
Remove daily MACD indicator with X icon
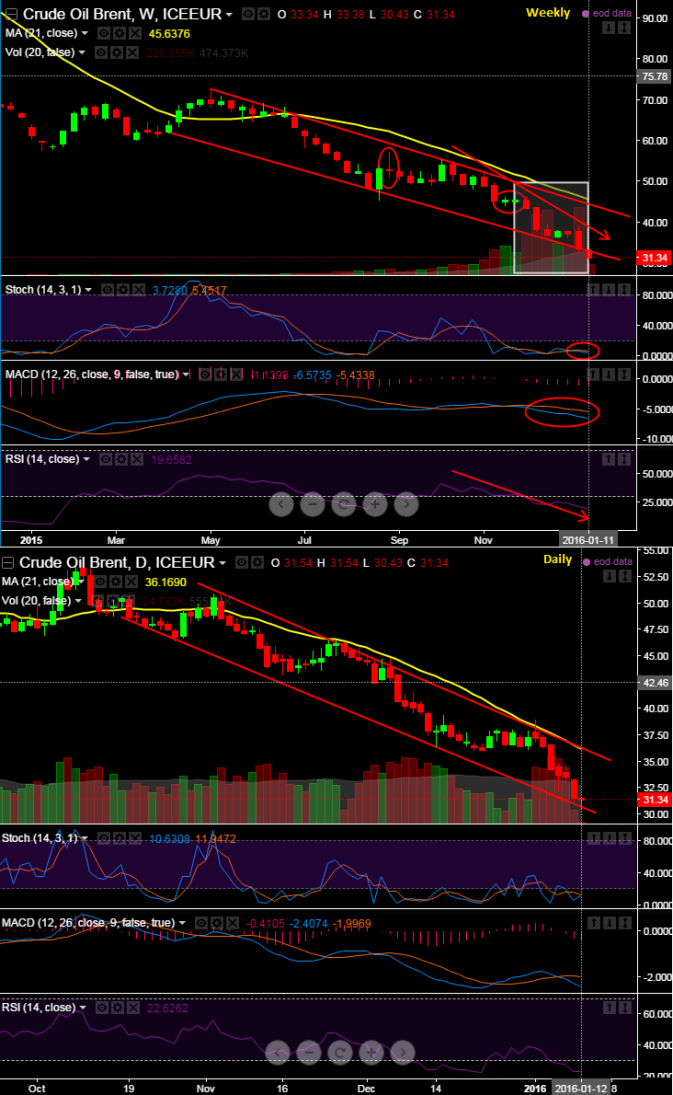(233, 923)
